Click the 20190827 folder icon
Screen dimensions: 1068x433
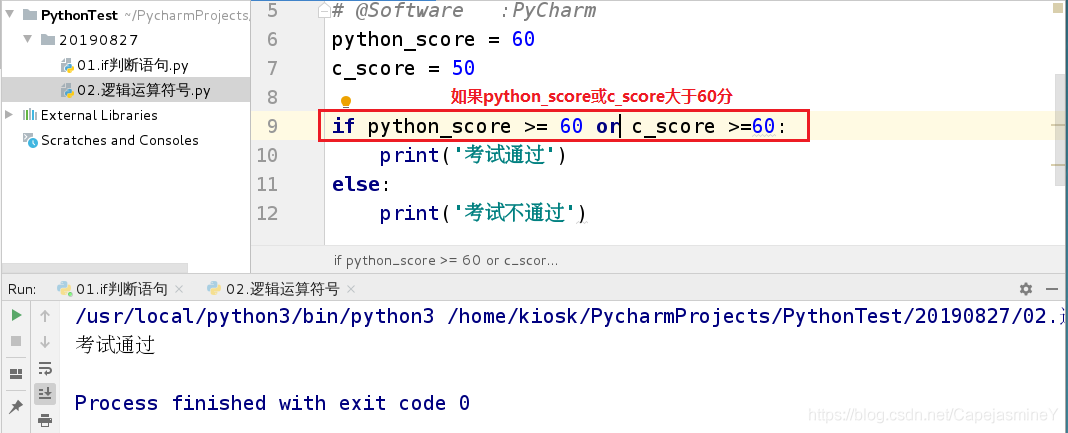pyautogui.click(x=48, y=39)
